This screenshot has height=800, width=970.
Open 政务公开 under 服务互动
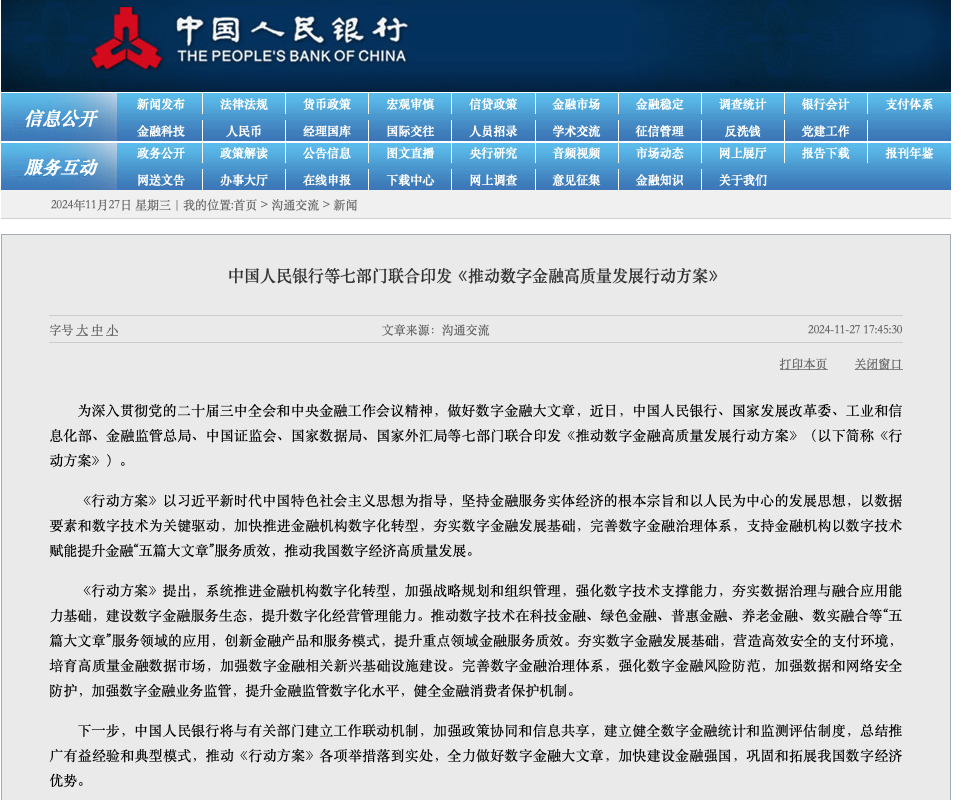click(161, 153)
